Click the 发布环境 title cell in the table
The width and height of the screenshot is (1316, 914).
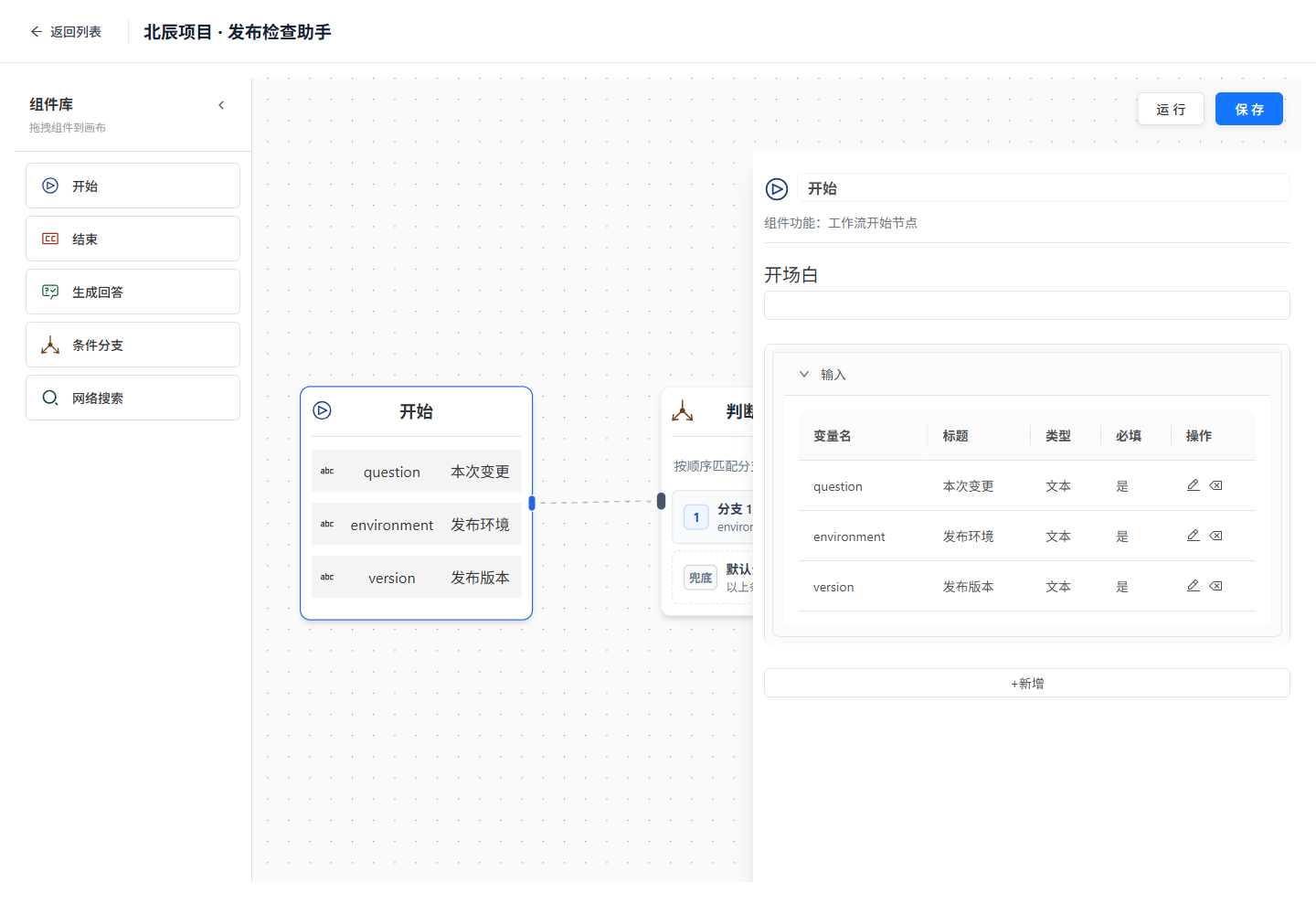969,537
